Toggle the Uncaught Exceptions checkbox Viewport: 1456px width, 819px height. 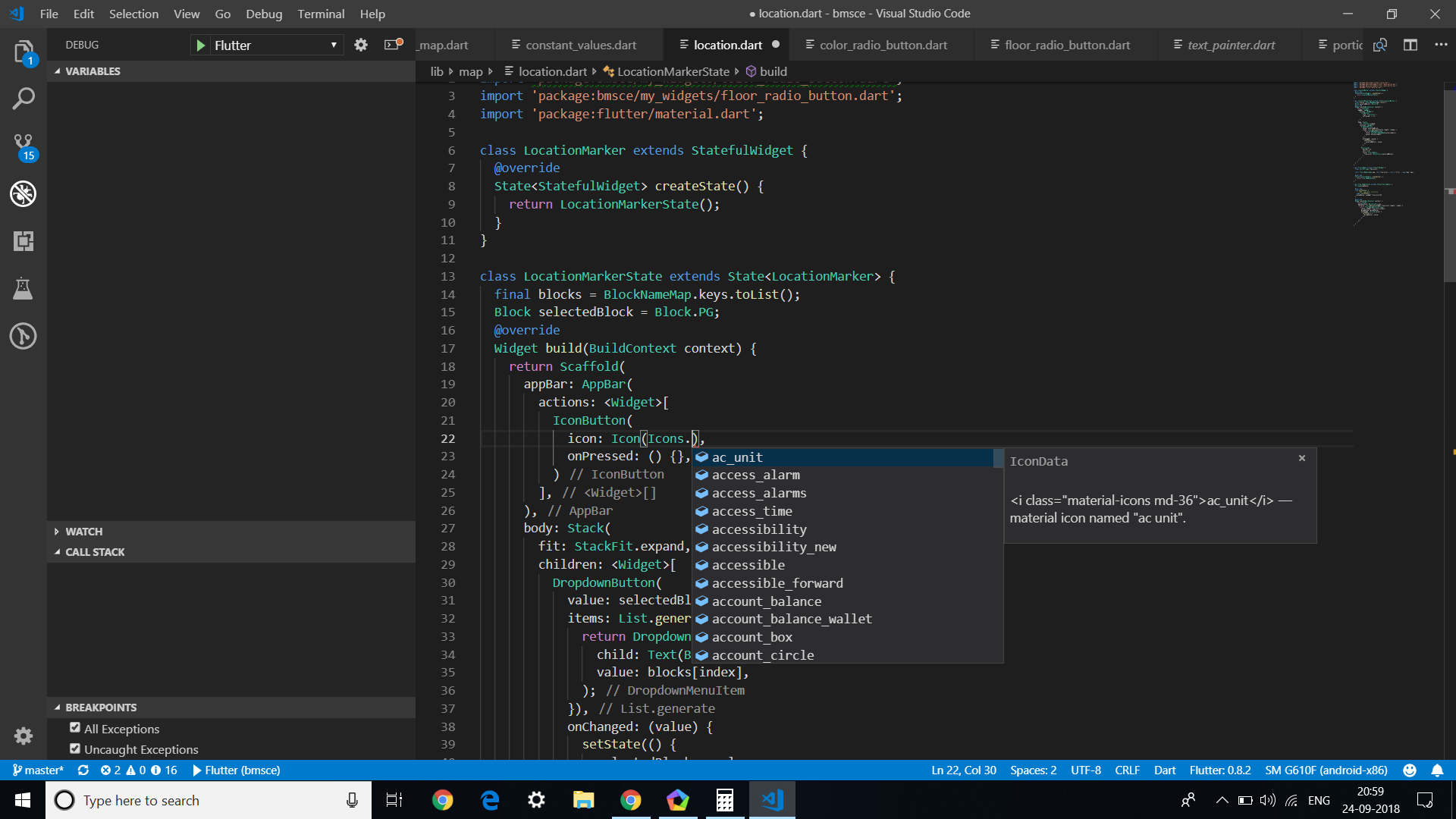click(x=75, y=748)
